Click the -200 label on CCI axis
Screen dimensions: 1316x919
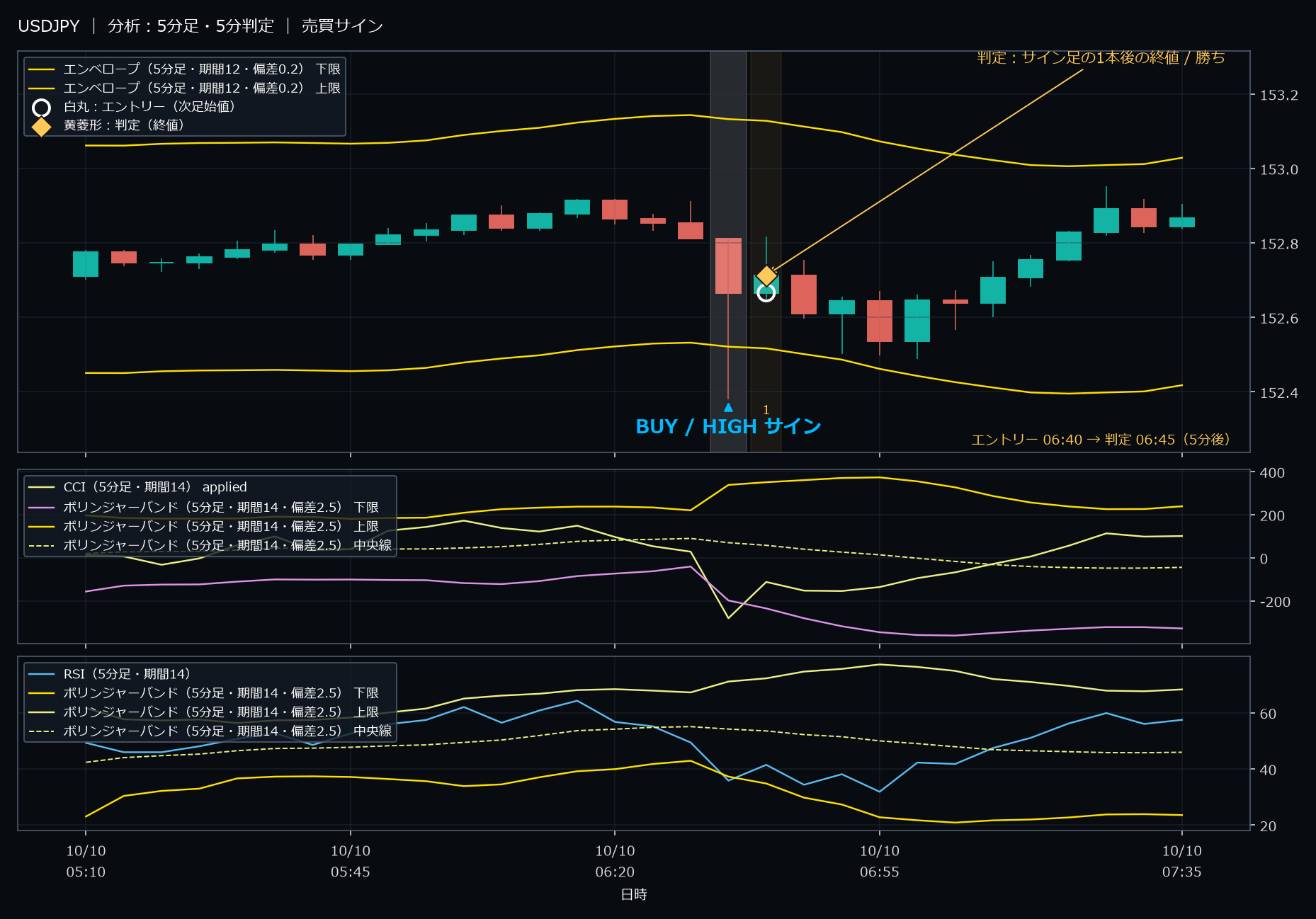pos(1275,602)
